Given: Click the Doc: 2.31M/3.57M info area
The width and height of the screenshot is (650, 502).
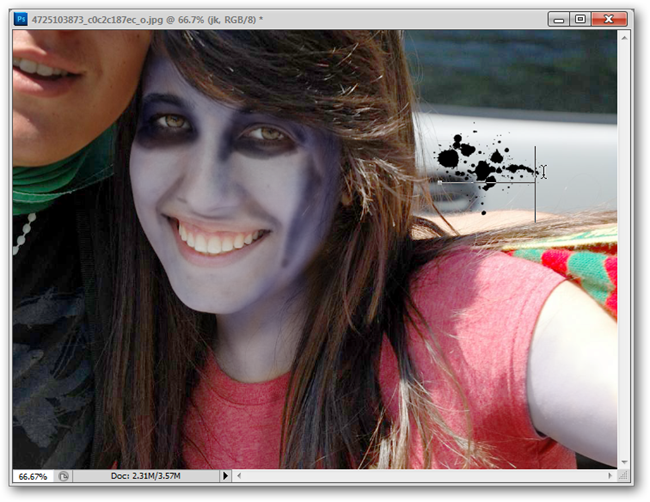Looking at the screenshot, I should click(x=146, y=476).
